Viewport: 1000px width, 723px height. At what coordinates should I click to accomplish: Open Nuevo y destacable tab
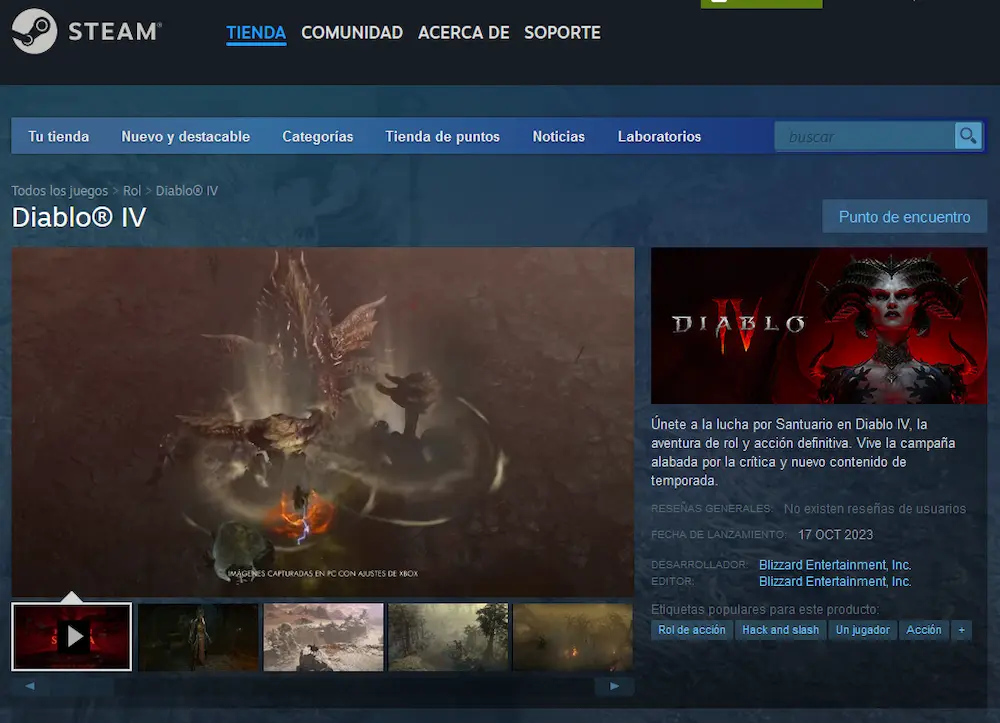click(186, 136)
